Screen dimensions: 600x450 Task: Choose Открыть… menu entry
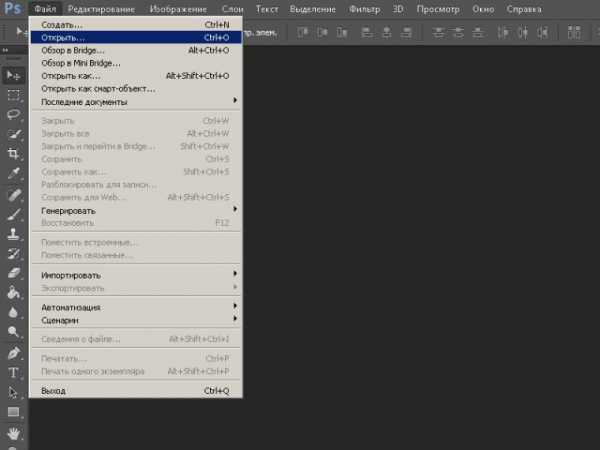136,38
